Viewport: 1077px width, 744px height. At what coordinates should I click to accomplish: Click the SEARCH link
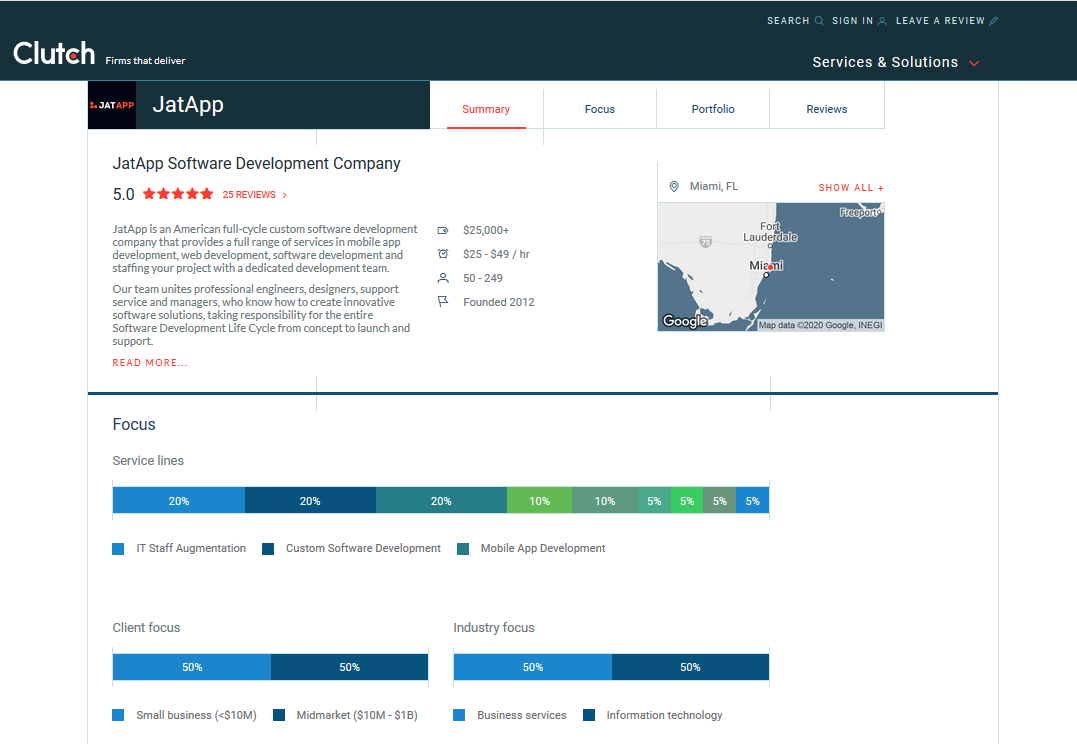pos(788,21)
